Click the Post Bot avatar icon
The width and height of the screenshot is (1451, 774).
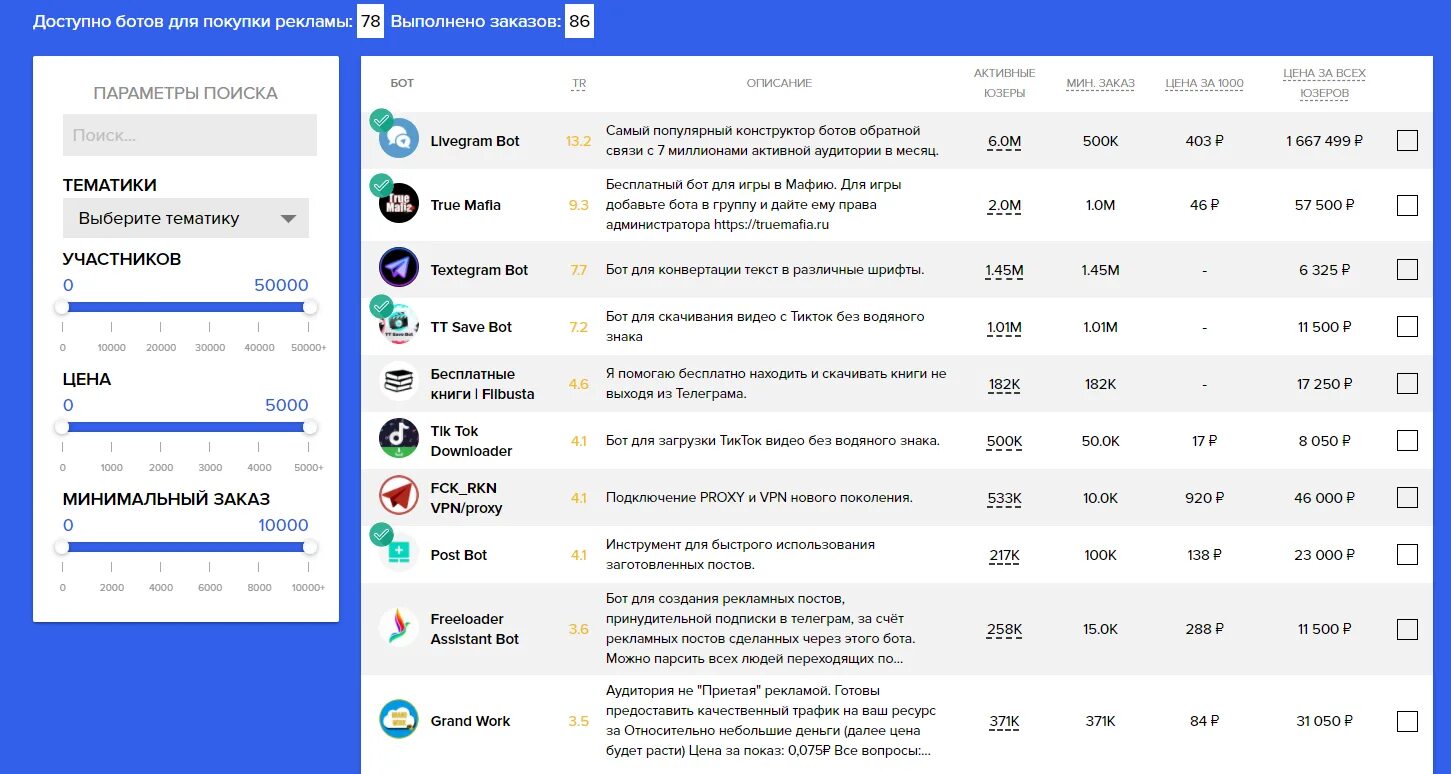tap(399, 552)
